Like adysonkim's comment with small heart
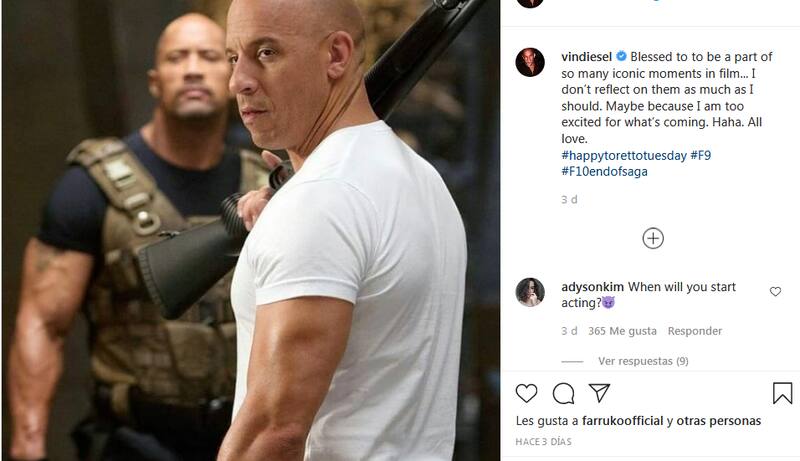Screen dimensions: 800x461 tap(775, 291)
